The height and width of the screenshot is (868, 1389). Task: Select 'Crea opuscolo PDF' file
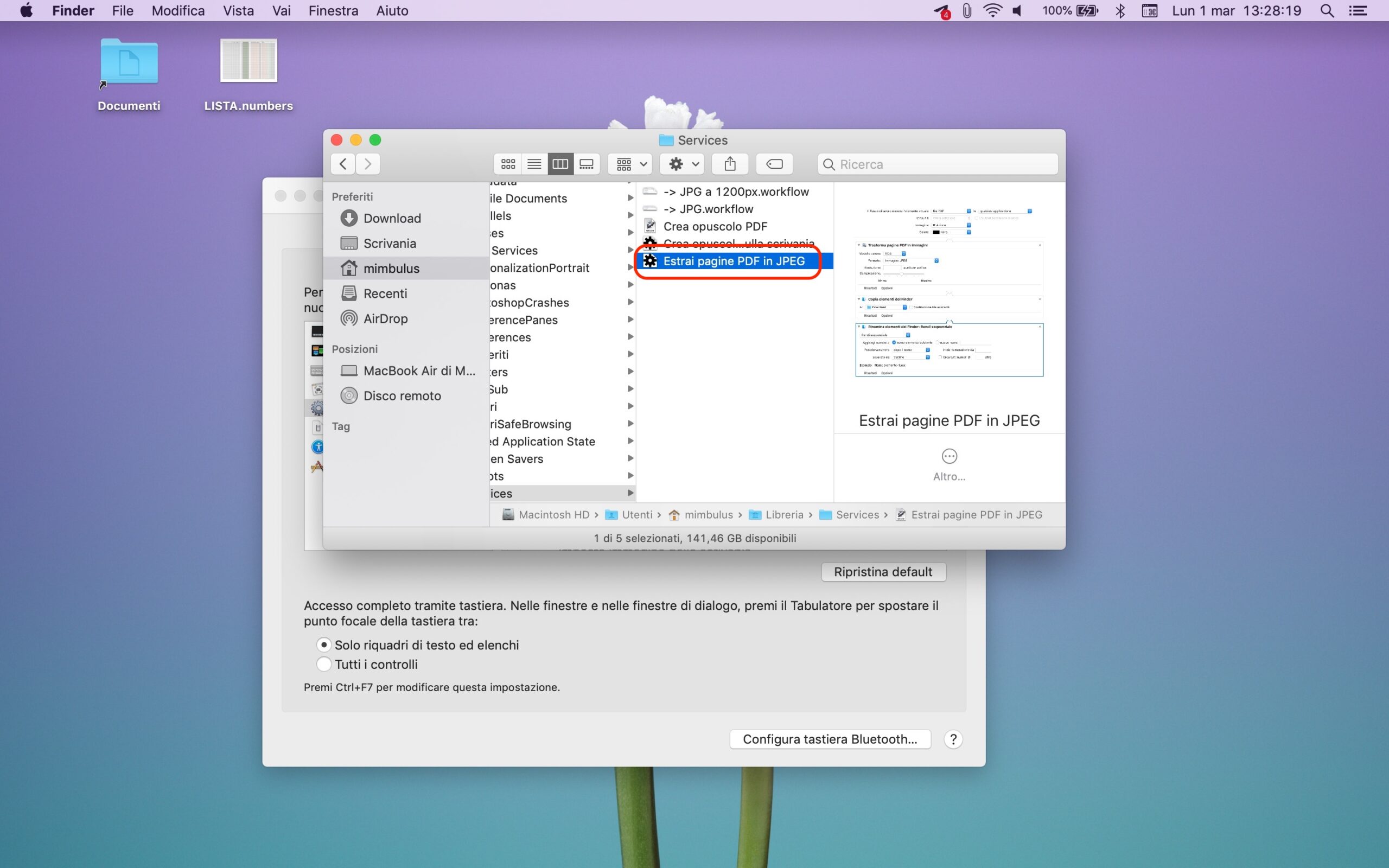715,226
